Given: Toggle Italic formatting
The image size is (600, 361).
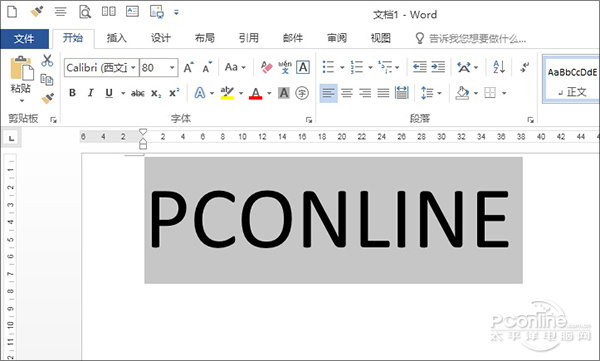Looking at the screenshot, I should coord(90,93).
